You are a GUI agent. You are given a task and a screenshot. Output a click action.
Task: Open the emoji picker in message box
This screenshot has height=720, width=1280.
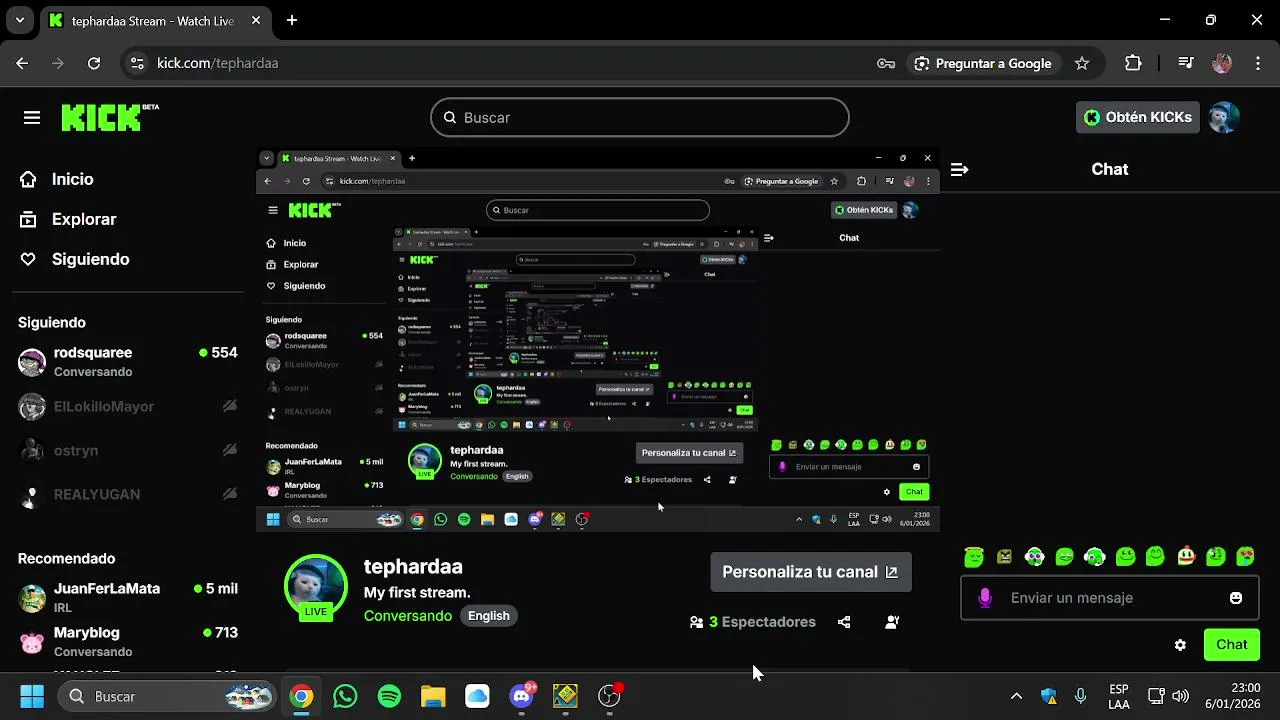pyautogui.click(x=1236, y=598)
